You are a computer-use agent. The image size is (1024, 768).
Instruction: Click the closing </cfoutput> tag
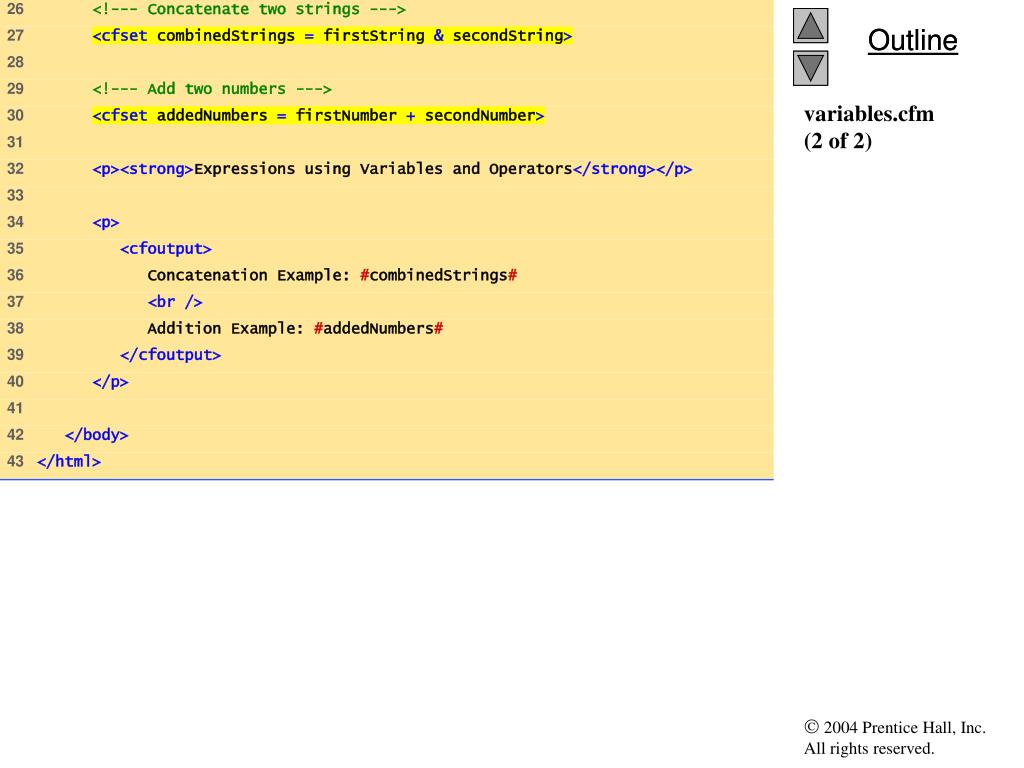[x=170, y=355]
